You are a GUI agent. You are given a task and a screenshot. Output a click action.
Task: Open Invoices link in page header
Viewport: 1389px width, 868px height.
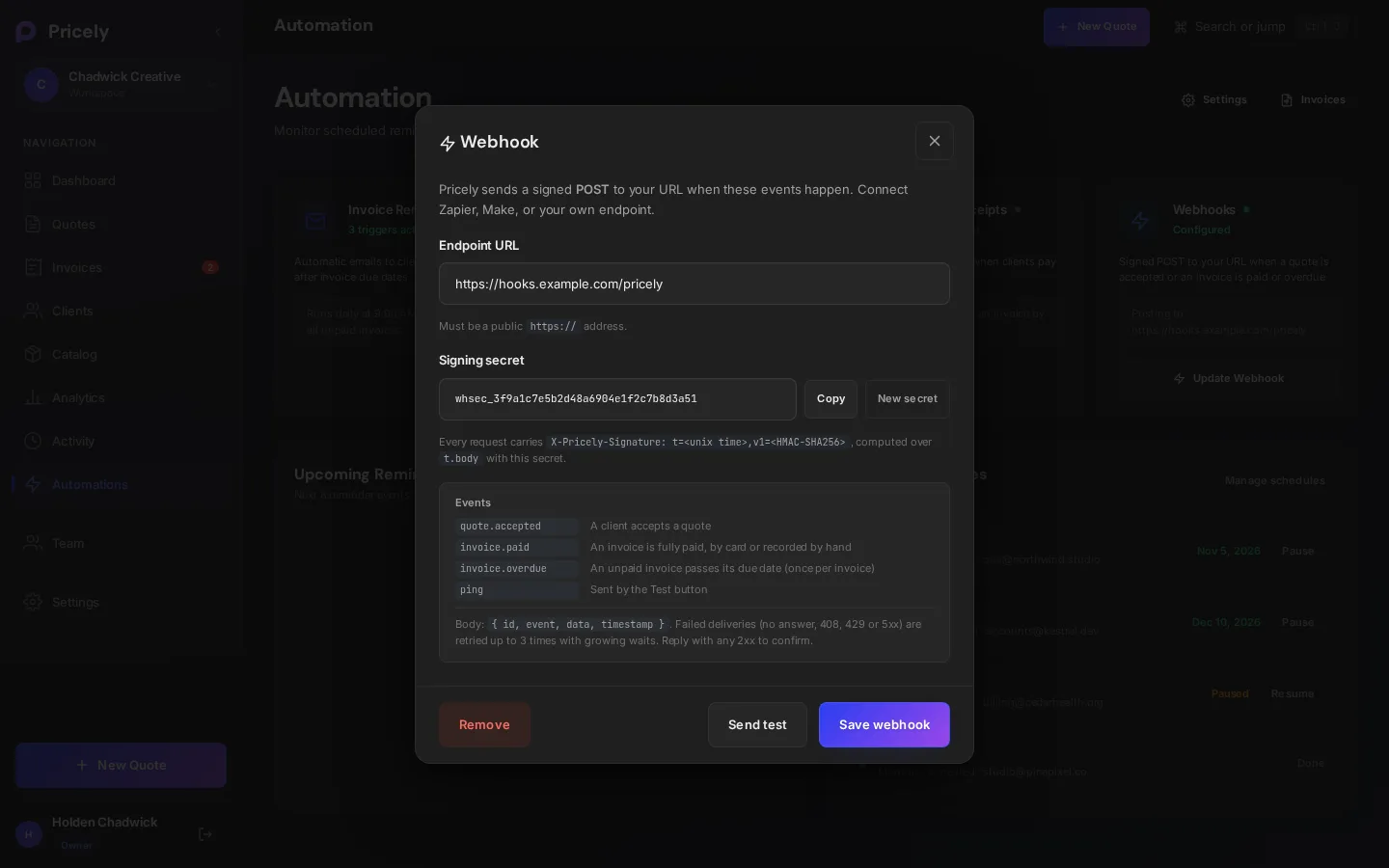pos(1313,100)
